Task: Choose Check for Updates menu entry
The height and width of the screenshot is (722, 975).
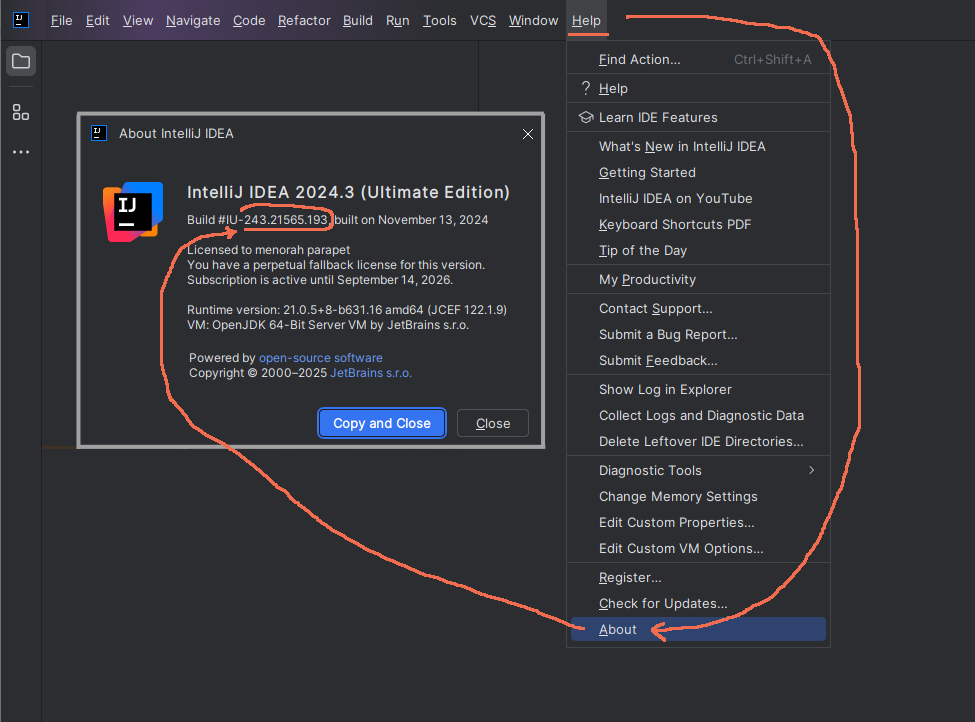Action: [662, 603]
